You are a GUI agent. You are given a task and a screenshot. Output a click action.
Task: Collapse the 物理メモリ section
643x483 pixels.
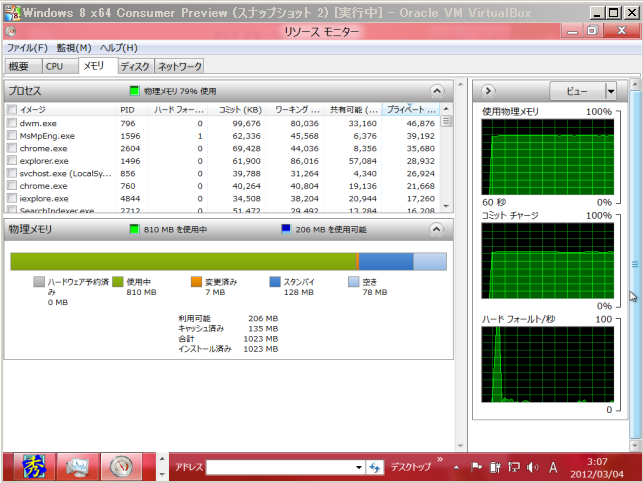pos(435,229)
